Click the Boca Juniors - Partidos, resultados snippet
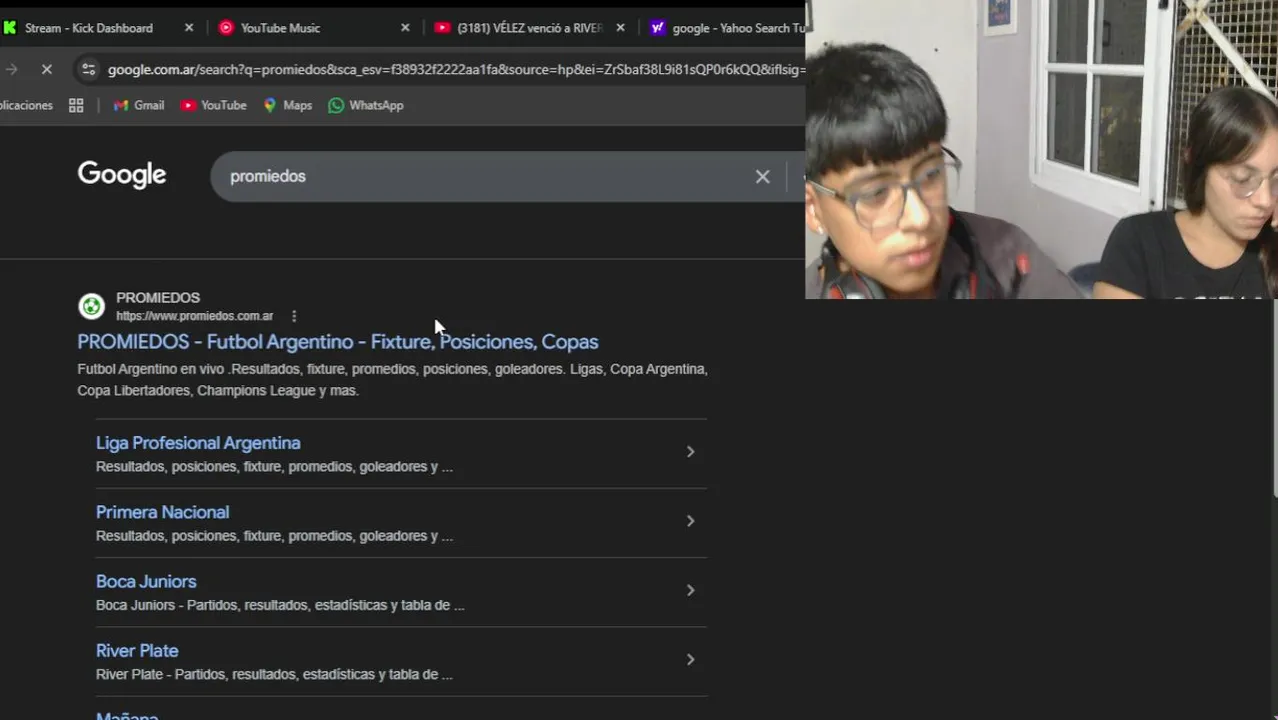The height and width of the screenshot is (720, 1278). (280, 605)
